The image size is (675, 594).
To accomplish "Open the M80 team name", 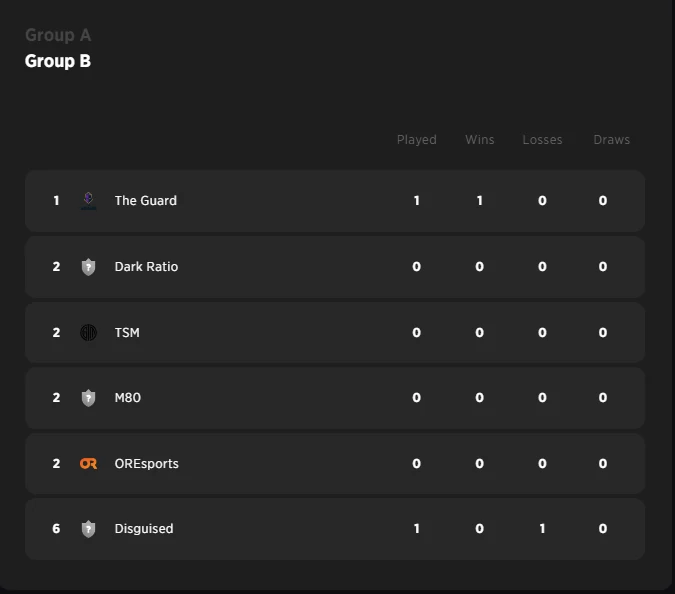I will point(127,398).
